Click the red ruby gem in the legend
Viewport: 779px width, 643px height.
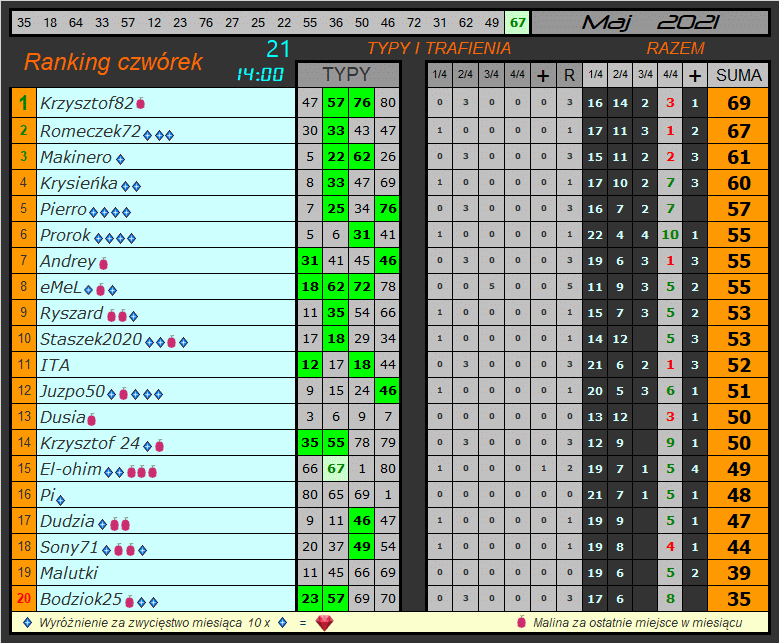pyautogui.click(x=324, y=623)
